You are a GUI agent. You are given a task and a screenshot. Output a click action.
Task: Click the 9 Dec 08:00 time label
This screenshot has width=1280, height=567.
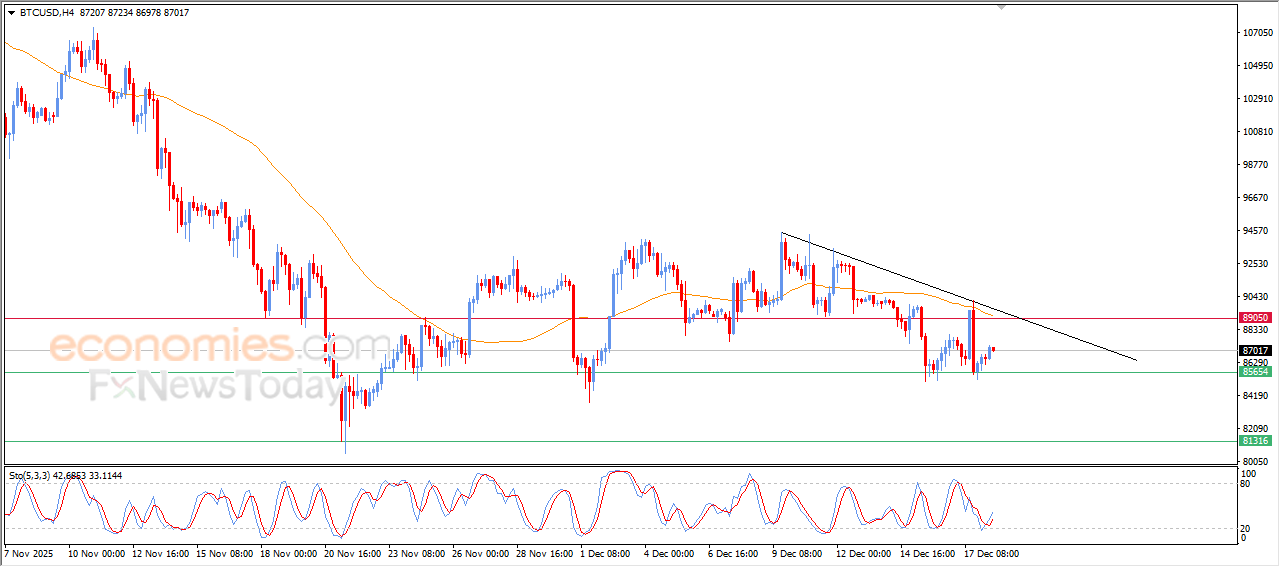[797, 553]
